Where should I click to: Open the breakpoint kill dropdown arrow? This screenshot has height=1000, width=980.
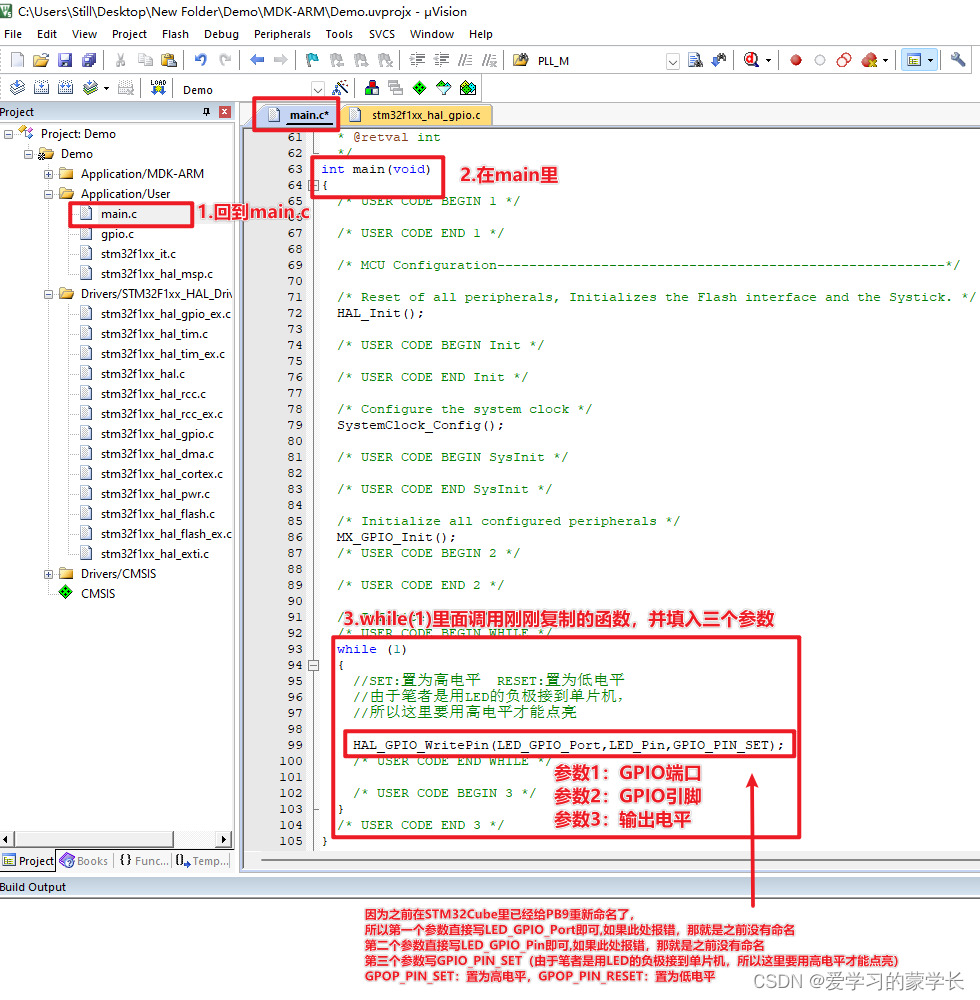coord(886,61)
